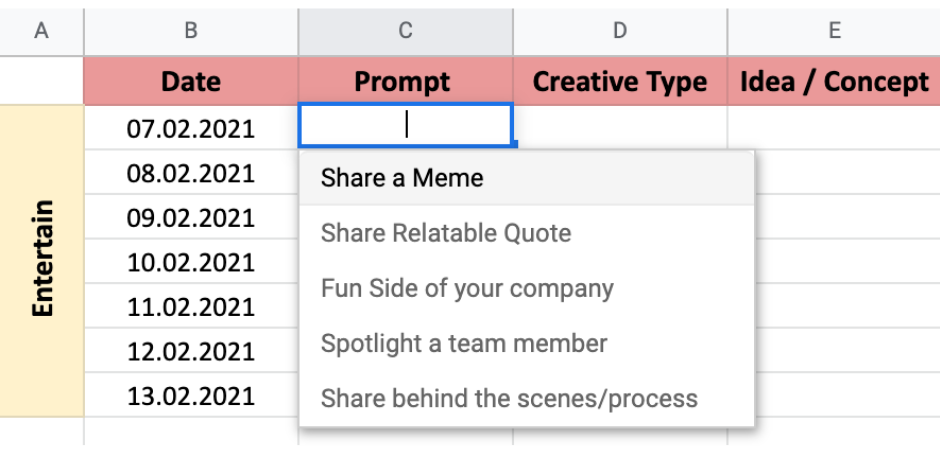Select column D header
940x449 pixels.
[x=620, y=31]
